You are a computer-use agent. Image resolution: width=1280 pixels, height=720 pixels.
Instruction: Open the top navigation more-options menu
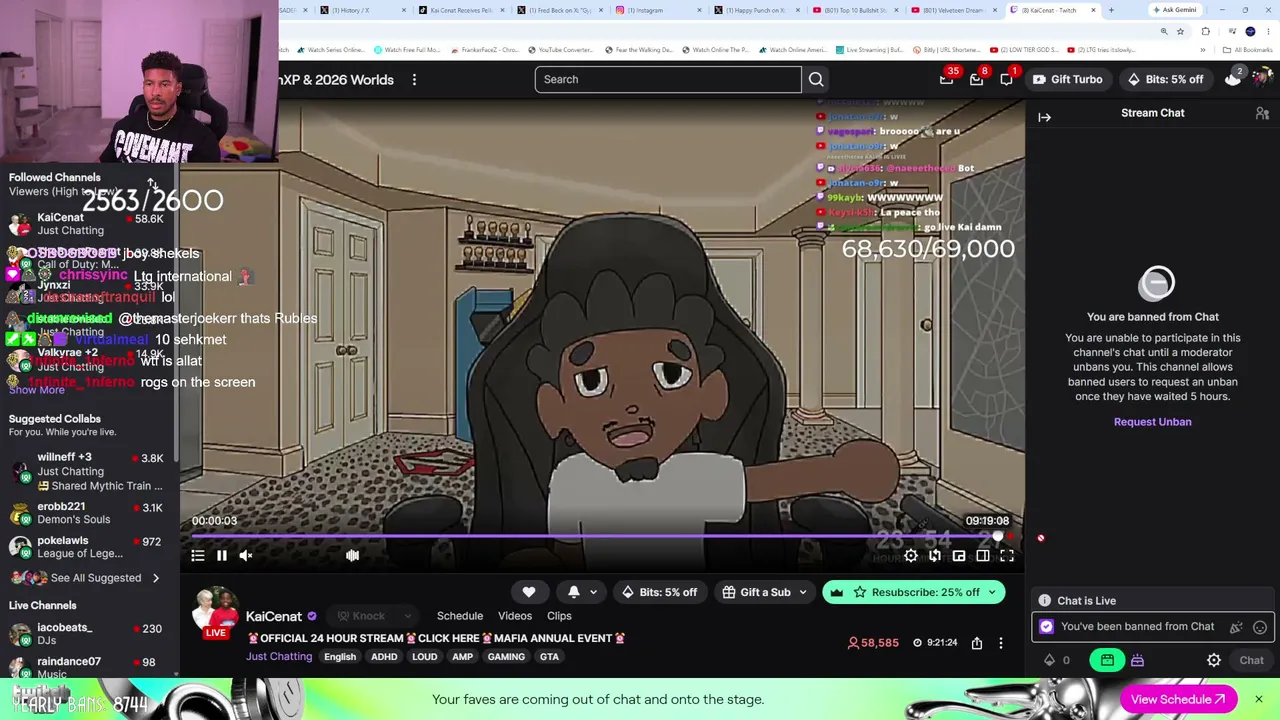pos(414,79)
